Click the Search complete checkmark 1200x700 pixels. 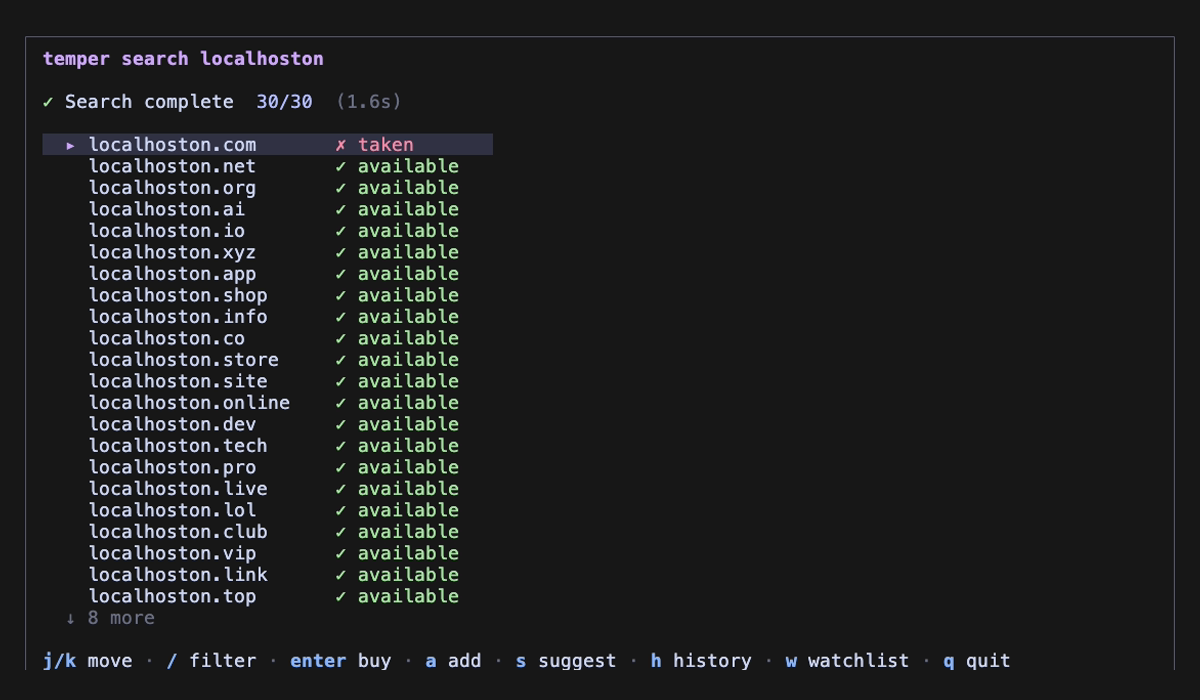click(48, 102)
